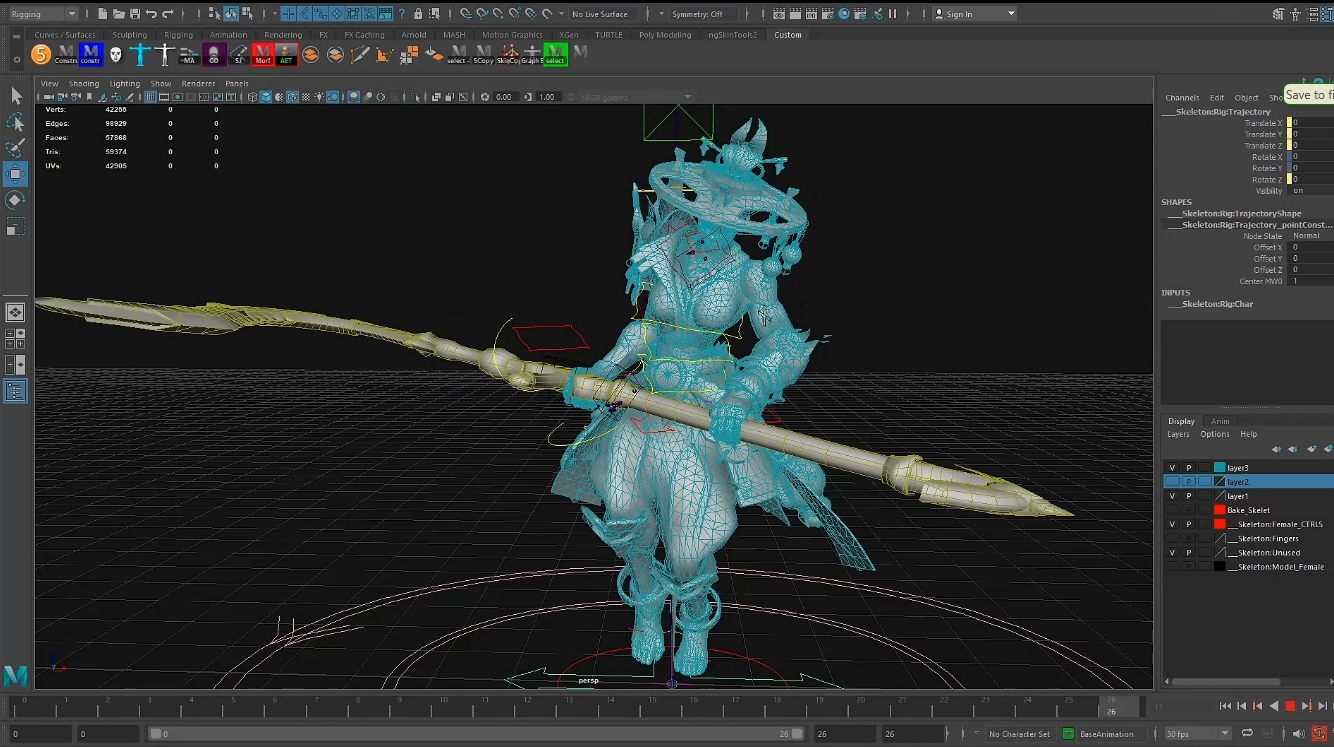Click the audio speaker icon in the playback bar
The height and width of the screenshot is (747, 1334).
1299,733
